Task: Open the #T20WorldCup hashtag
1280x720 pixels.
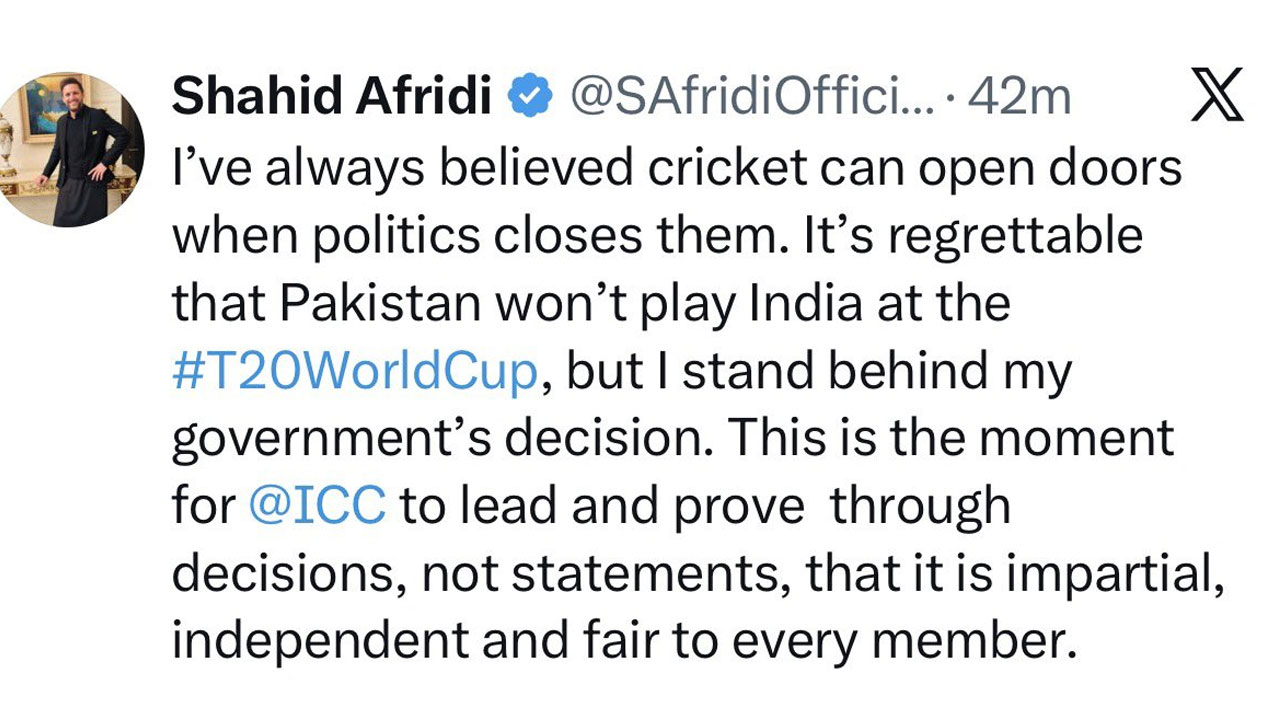Action: (355, 372)
